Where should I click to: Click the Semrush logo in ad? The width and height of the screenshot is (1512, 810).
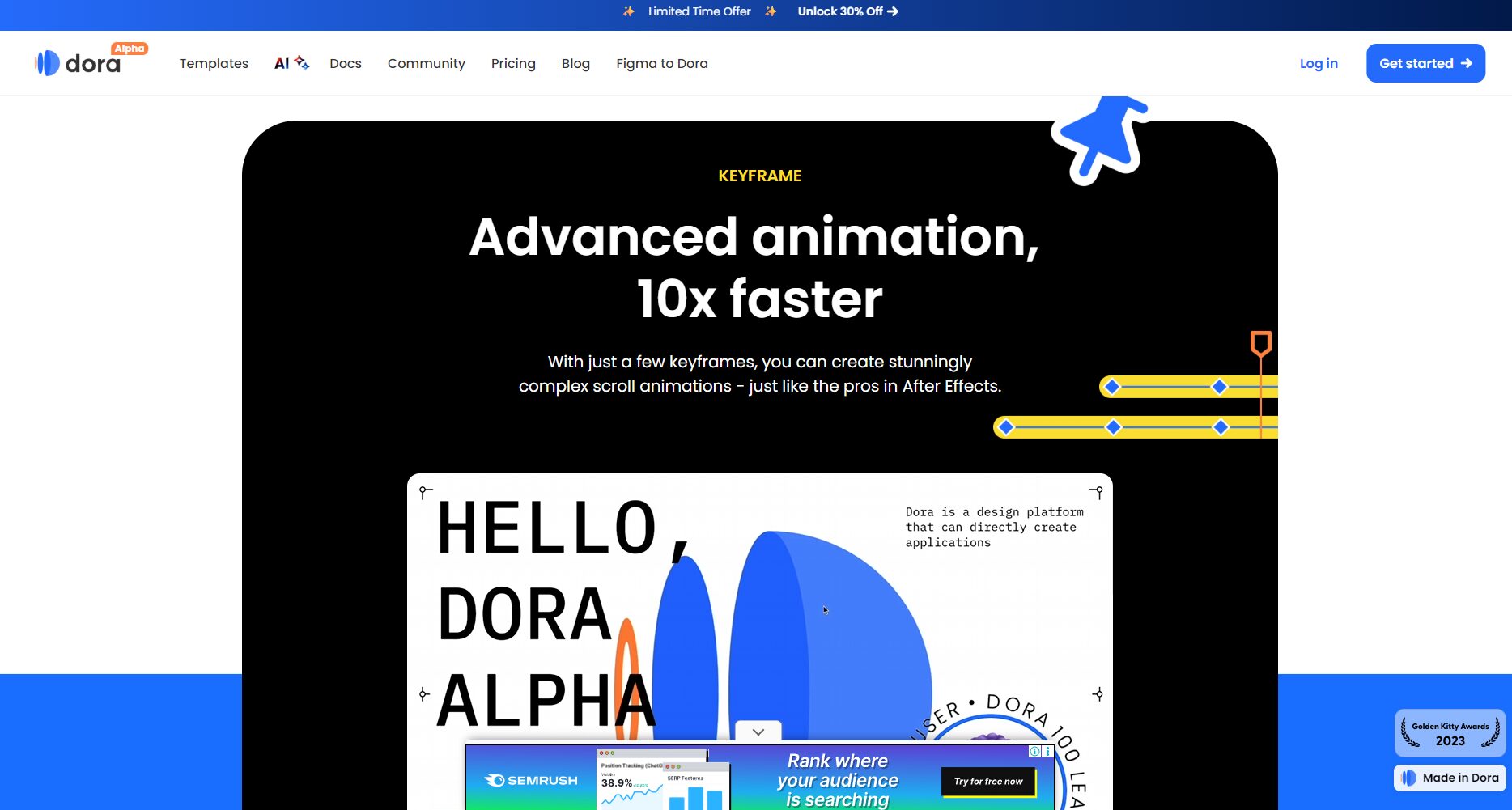tap(531, 780)
